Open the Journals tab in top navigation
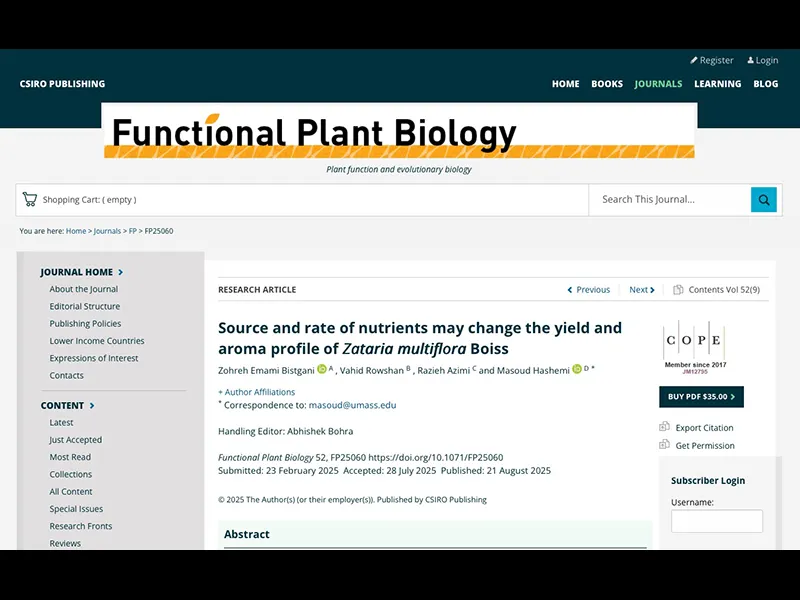 [x=658, y=84]
